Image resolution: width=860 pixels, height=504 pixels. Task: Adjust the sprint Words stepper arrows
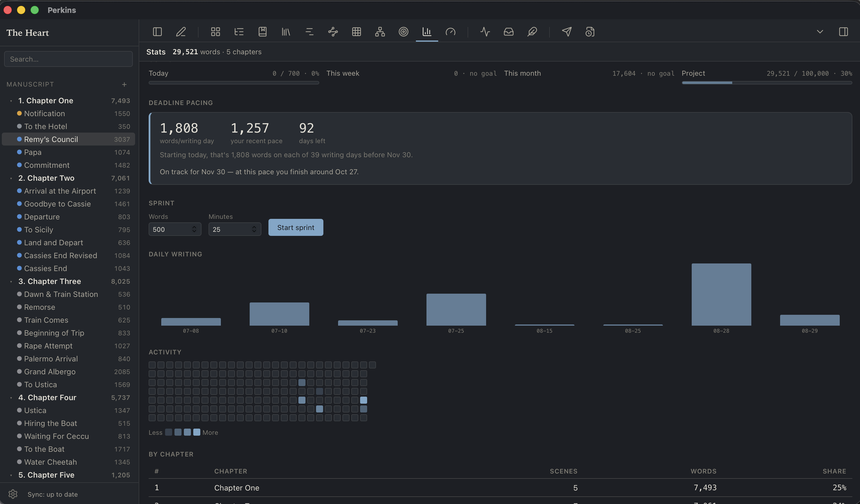pos(194,229)
